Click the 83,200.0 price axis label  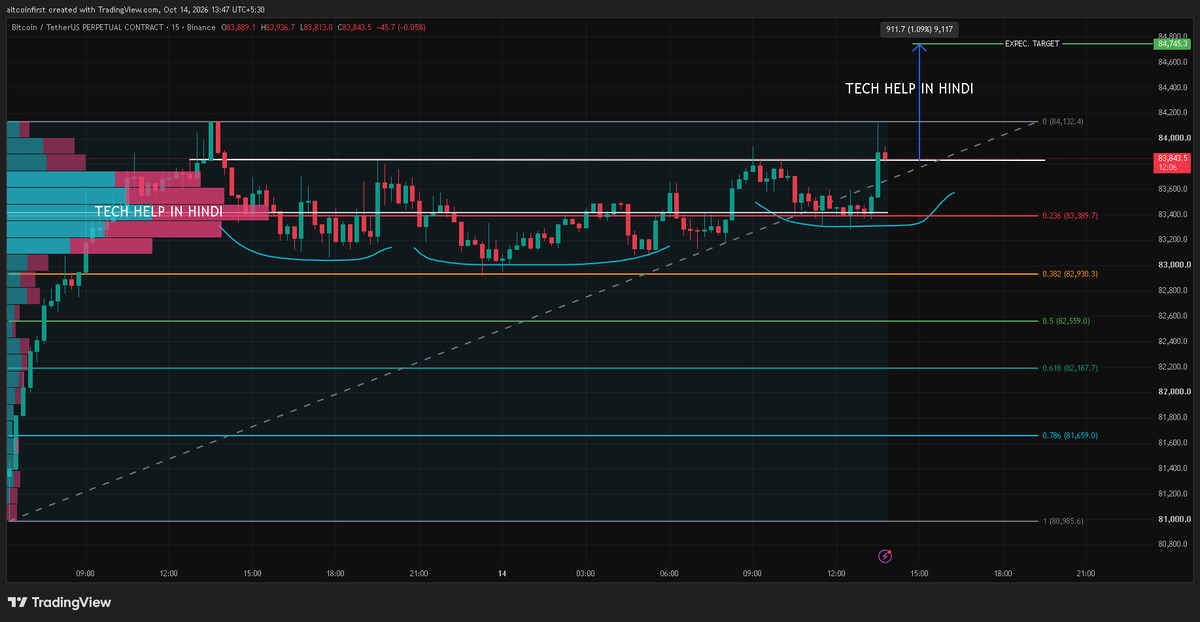click(1173, 240)
